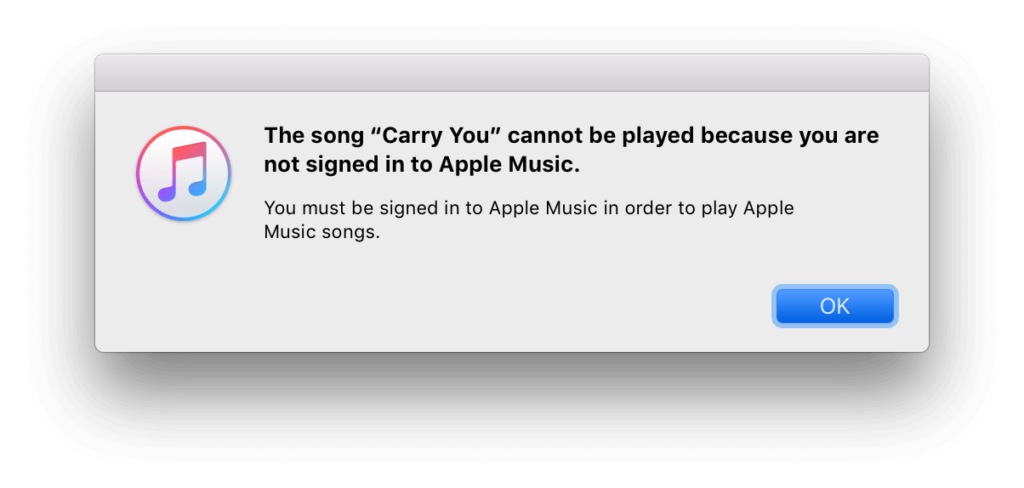Click the word "because" in the heading
Screen dimensions: 1024x488
(x=745, y=136)
